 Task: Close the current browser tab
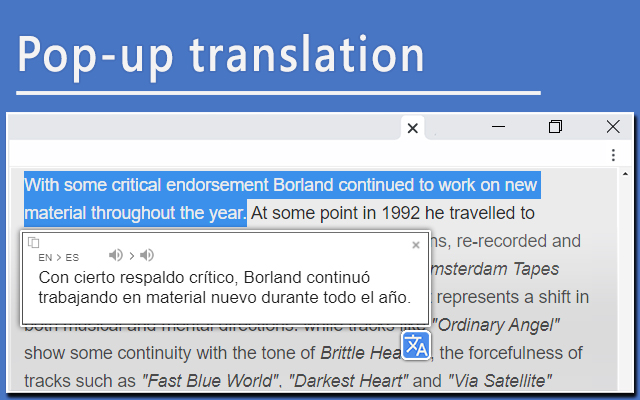click(413, 128)
